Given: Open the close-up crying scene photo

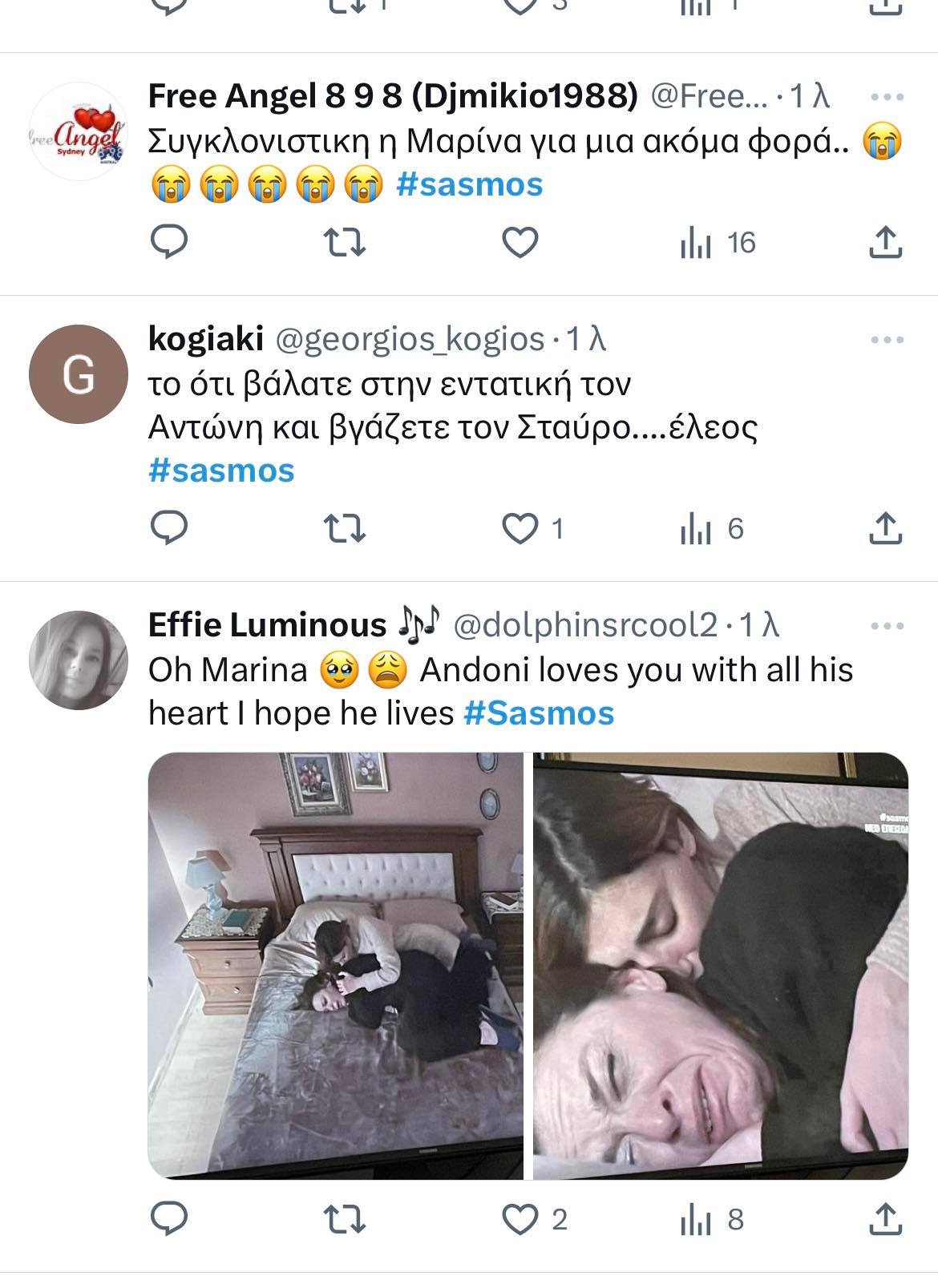Looking at the screenshot, I should click(721, 966).
